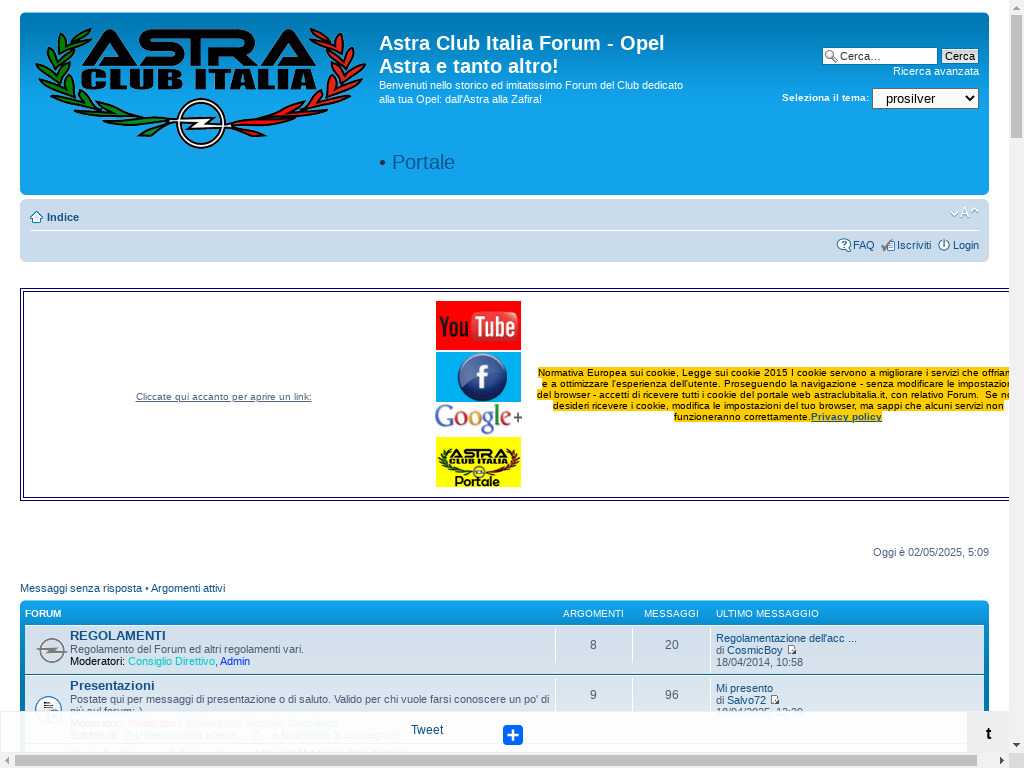Click the font size change icon
This screenshot has width=1024, height=768.
pyautogui.click(x=965, y=213)
